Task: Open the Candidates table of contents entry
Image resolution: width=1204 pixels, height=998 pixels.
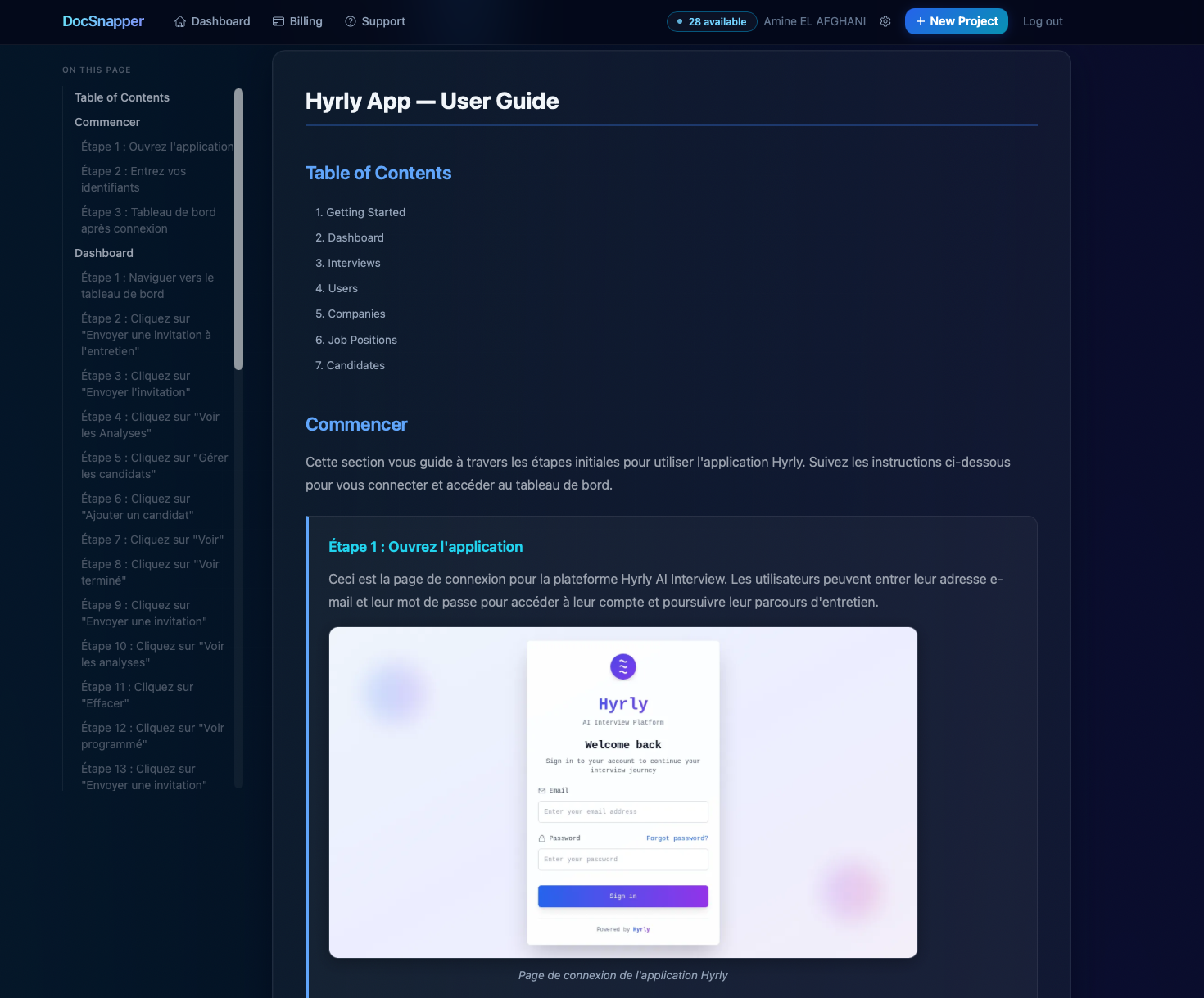Action: (x=355, y=365)
